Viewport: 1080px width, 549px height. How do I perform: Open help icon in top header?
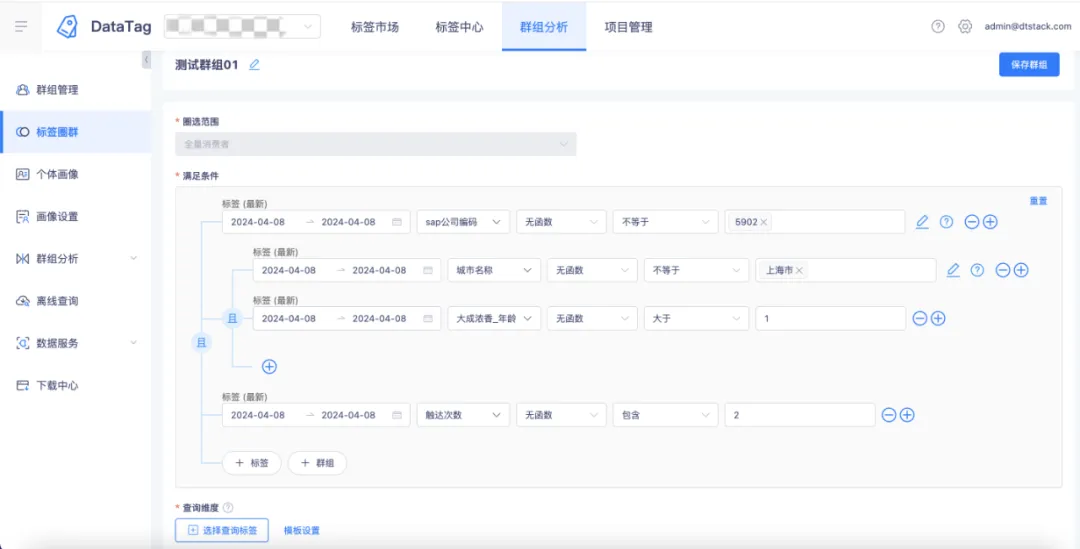point(937,26)
